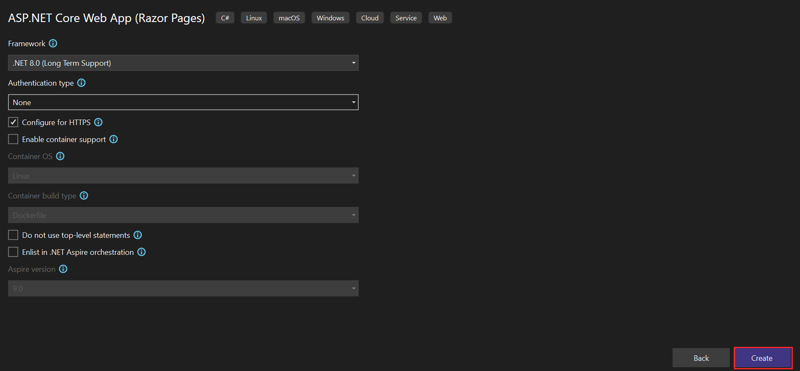This screenshot has height=371, width=800.
Task: Click the Framework info icon
Action: coord(53,43)
